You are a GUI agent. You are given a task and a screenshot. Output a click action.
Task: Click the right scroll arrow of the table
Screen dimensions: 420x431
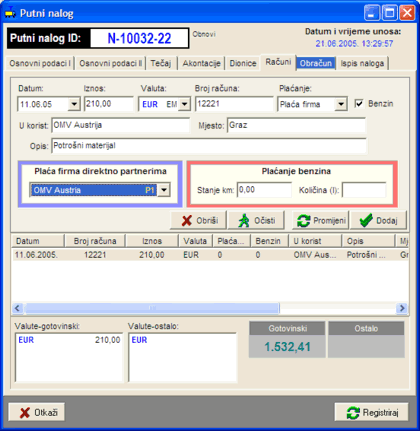[x=402, y=308]
